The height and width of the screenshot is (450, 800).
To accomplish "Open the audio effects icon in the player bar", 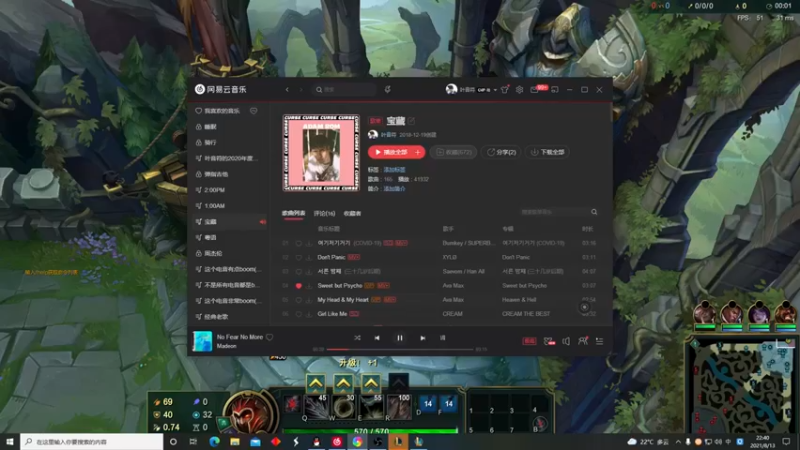I will click(548, 341).
